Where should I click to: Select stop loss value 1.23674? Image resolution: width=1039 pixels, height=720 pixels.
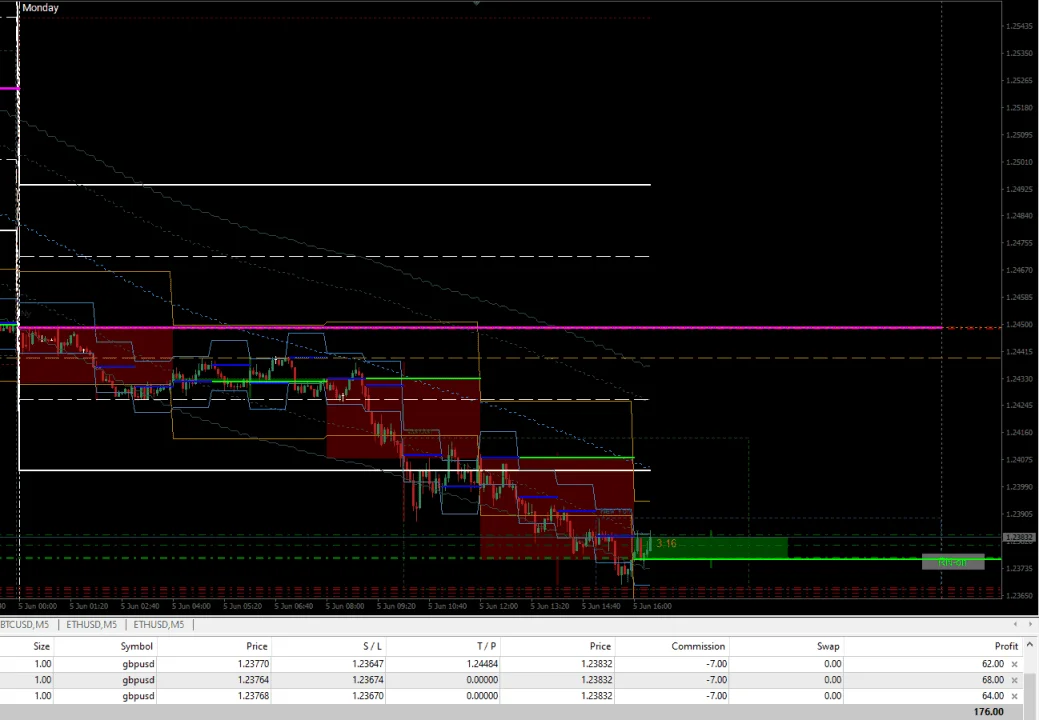tap(367, 680)
